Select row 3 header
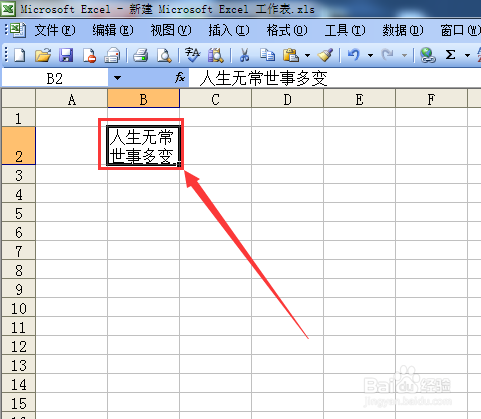 (x=18, y=175)
